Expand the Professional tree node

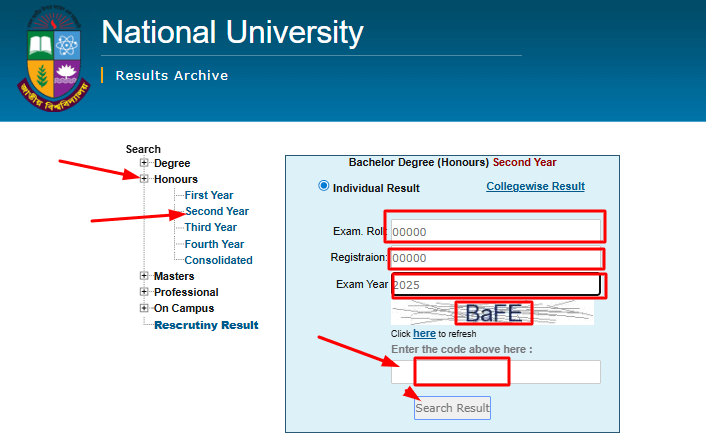point(144,292)
